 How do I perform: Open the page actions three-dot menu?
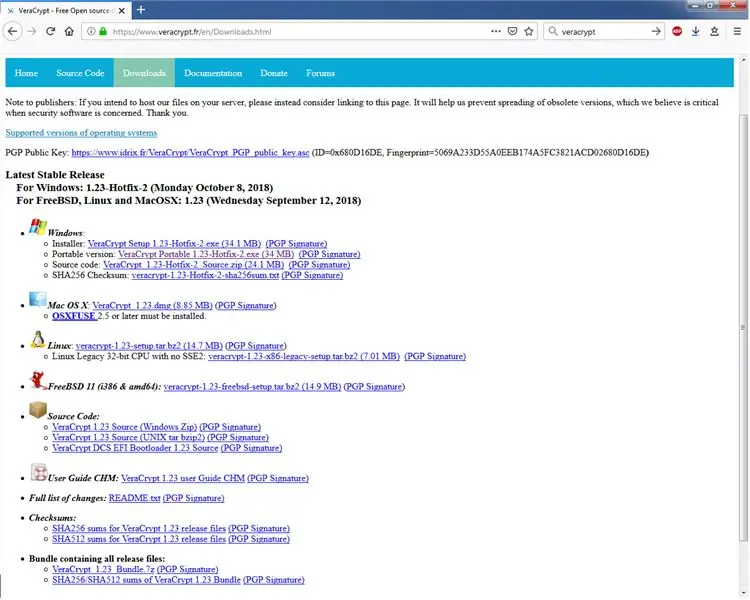[x=496, y=32]
